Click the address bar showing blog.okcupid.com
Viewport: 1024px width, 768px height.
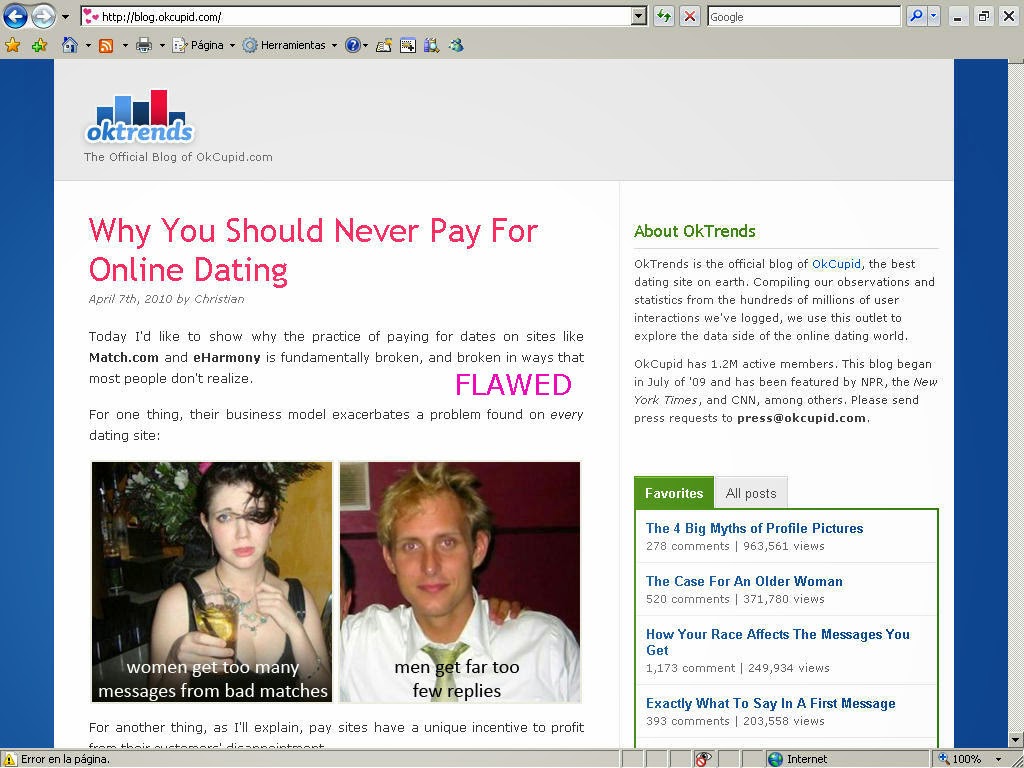click(364, 16)
